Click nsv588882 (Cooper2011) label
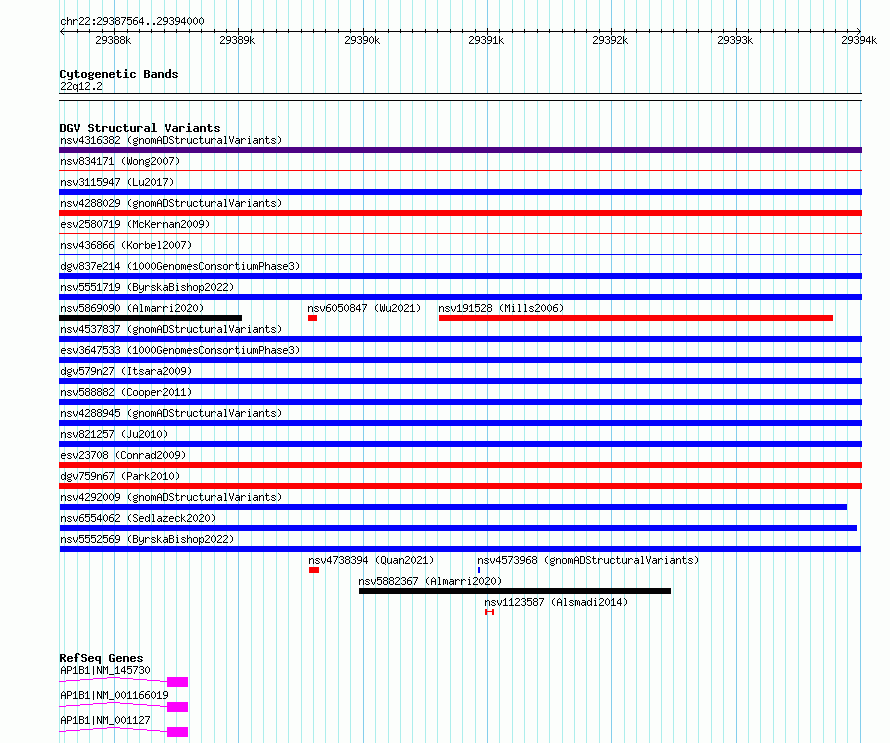Viewport: 890px width, 743px height. coord(126,392)
